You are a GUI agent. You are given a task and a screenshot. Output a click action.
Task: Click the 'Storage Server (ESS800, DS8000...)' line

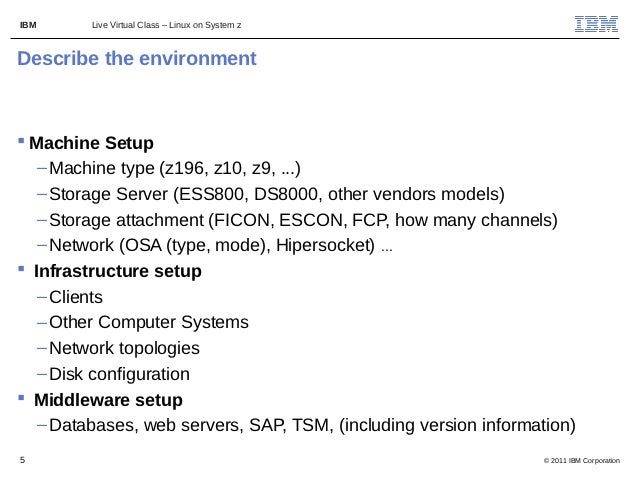click(x=277, y=194)
